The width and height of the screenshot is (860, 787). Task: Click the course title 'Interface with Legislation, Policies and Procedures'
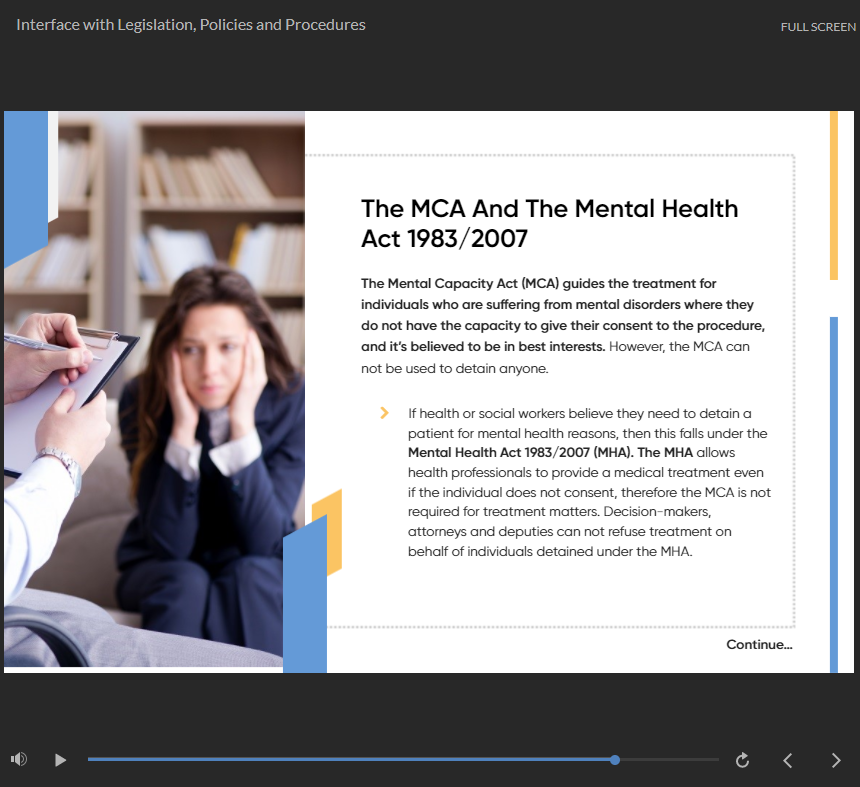(x=191, y=25)
